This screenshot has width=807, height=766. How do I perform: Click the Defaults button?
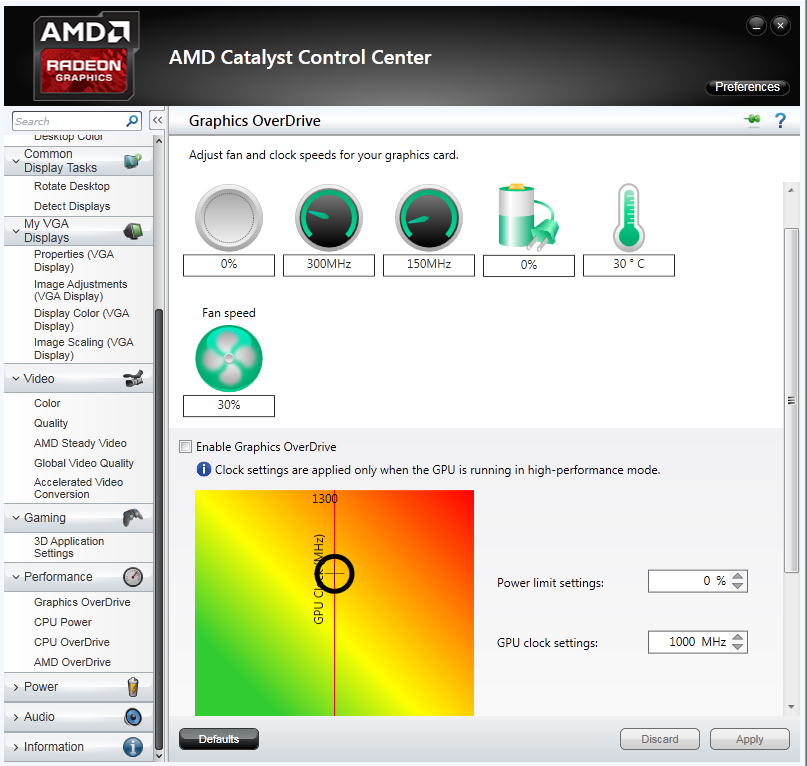(x=219, y=739)
